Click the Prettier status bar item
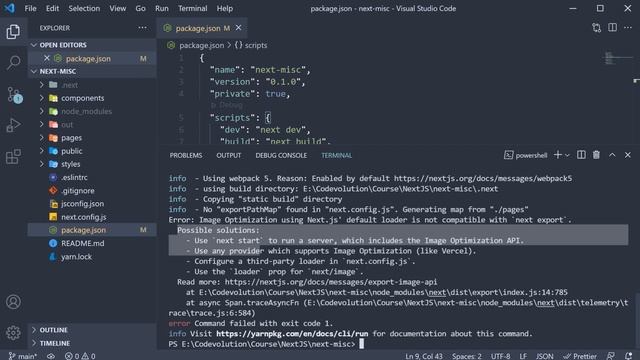 (x=580, y=356)
